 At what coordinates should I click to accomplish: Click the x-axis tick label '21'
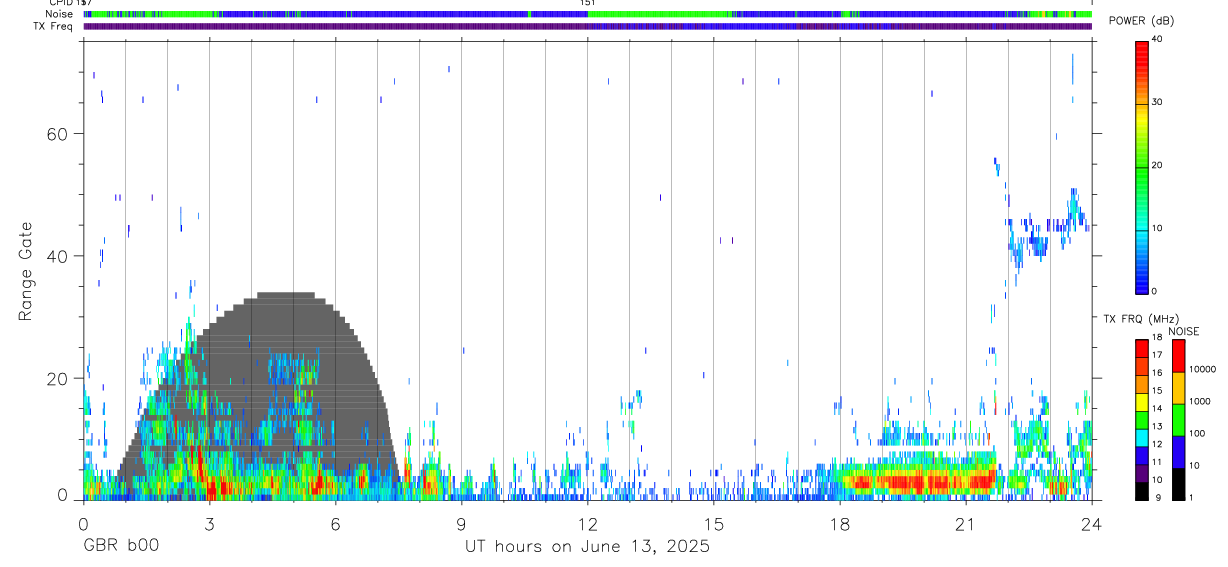point(965,523)
